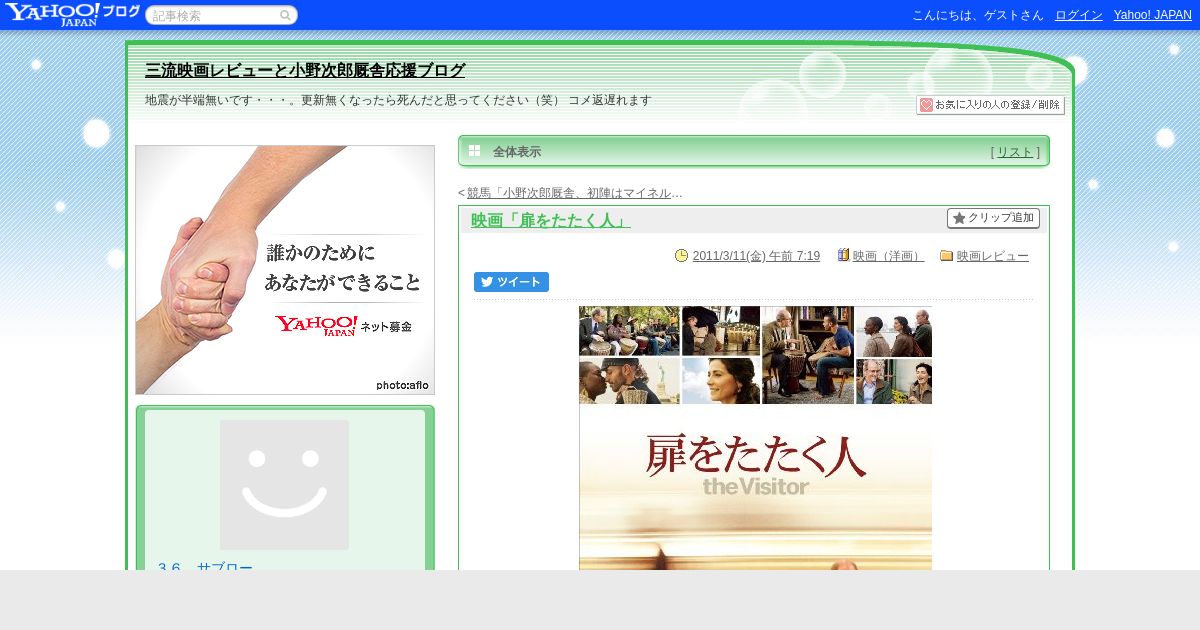Click the grid icon beside 全体表示
The width and height of the screenshot is (1200, 630).
pyautogui.click(x=474, y=151)
